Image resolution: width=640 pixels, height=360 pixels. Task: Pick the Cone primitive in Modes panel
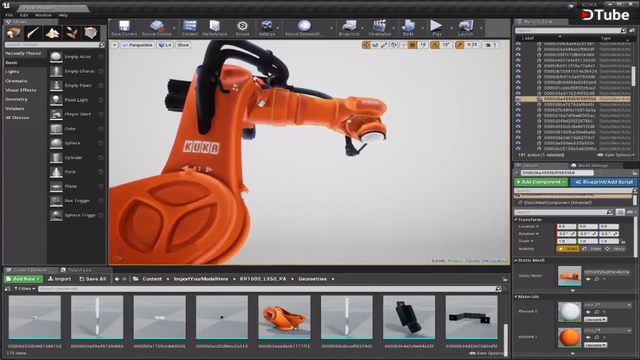[x=76, y=172]
